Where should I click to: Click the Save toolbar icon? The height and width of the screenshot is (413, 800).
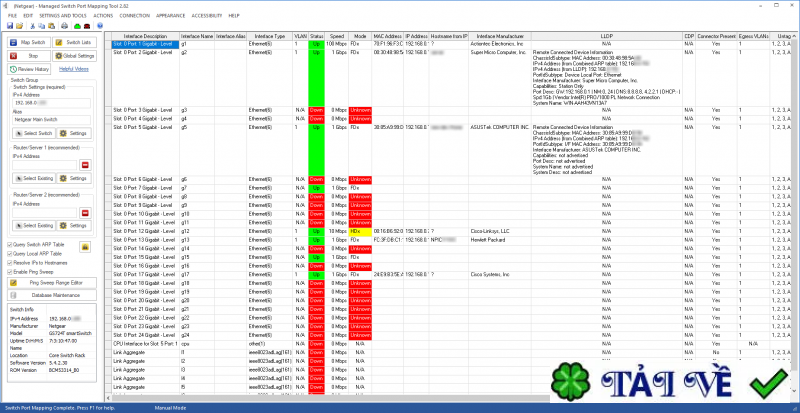[10, 26]
